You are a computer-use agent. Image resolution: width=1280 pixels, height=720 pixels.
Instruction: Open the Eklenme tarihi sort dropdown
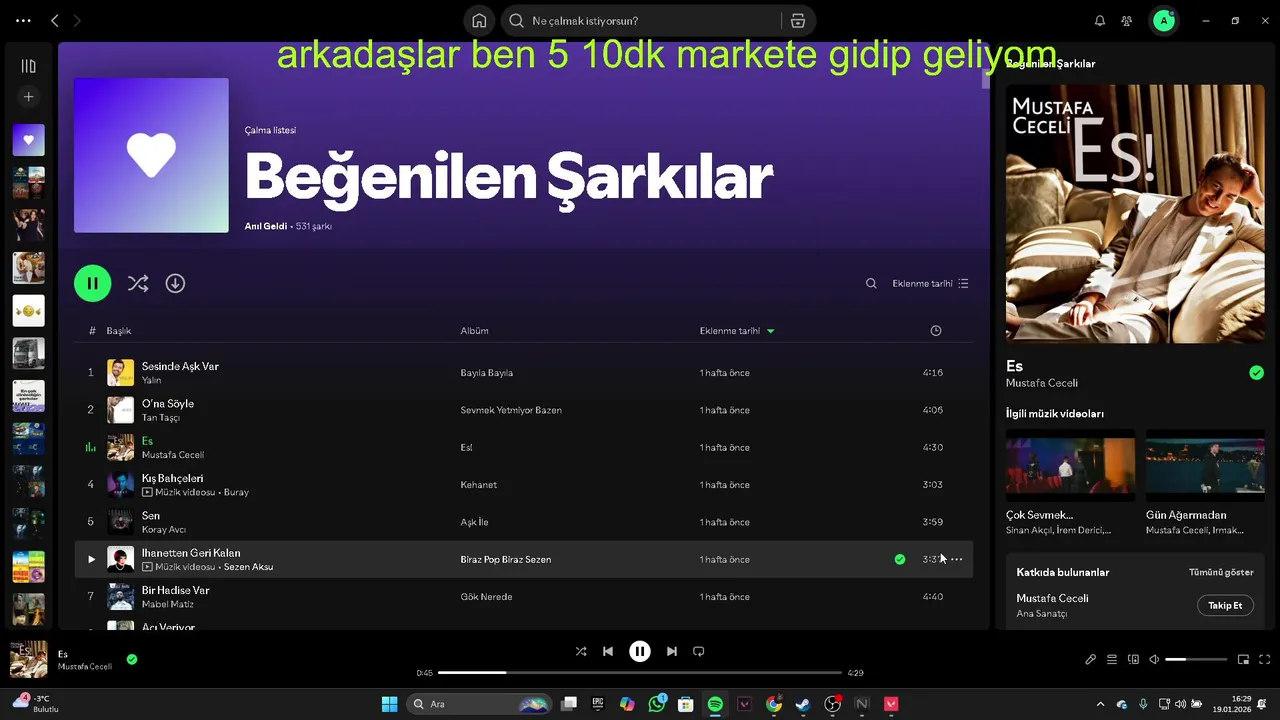coord(930,284)
